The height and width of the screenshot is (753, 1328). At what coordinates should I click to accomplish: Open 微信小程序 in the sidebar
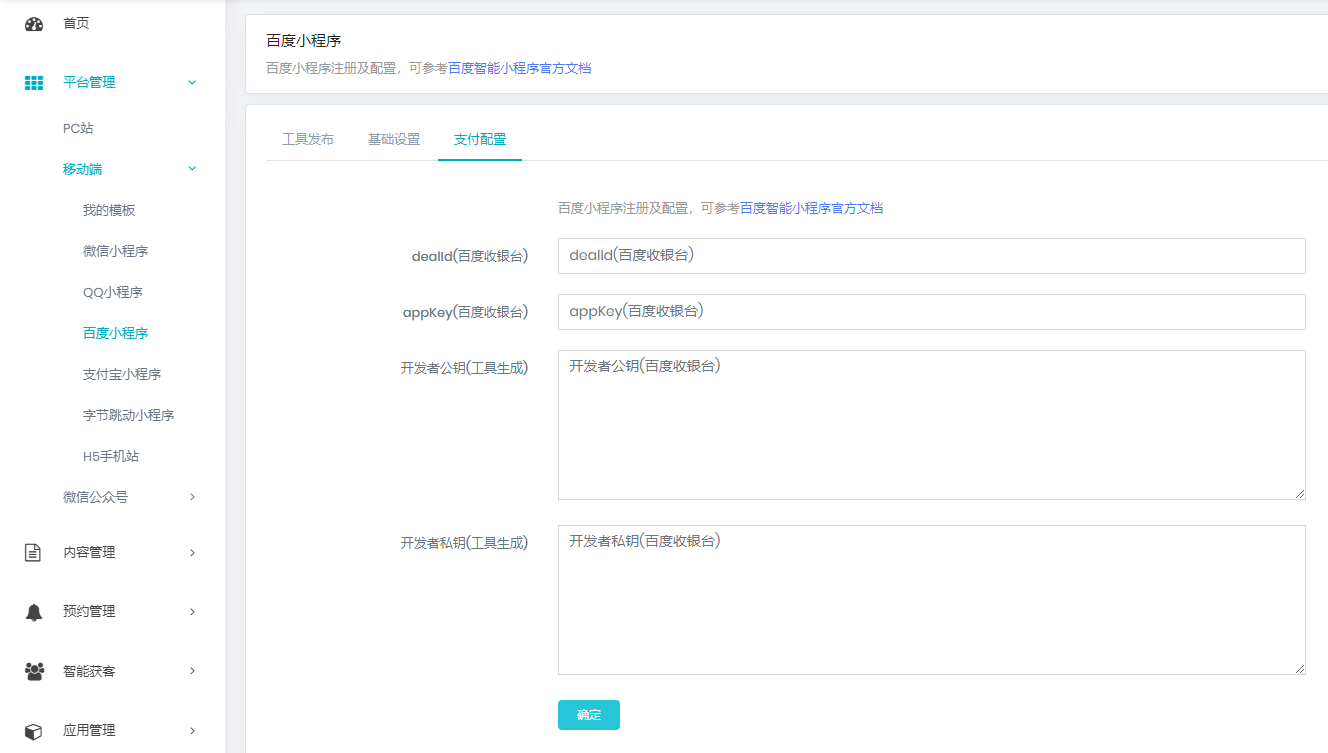pyautogui.click(x=115, y=252)
